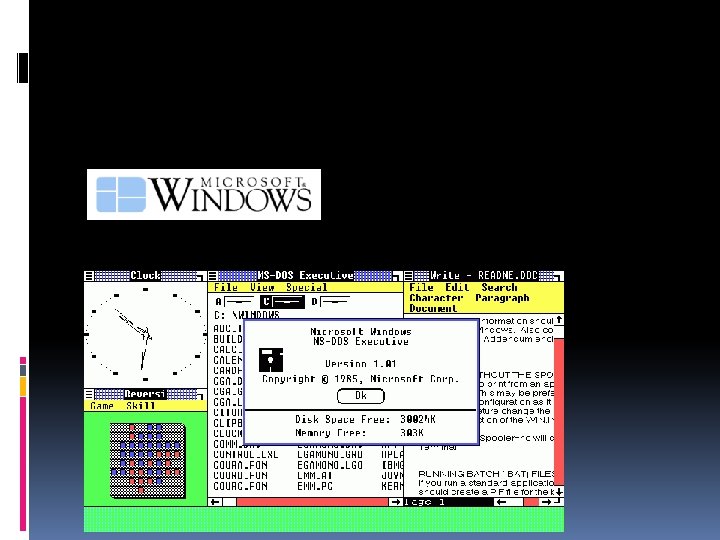Open the MS-DOS Executive system menu icon
720x540 pixels.
pyautogui.click(x=213, y=276)
